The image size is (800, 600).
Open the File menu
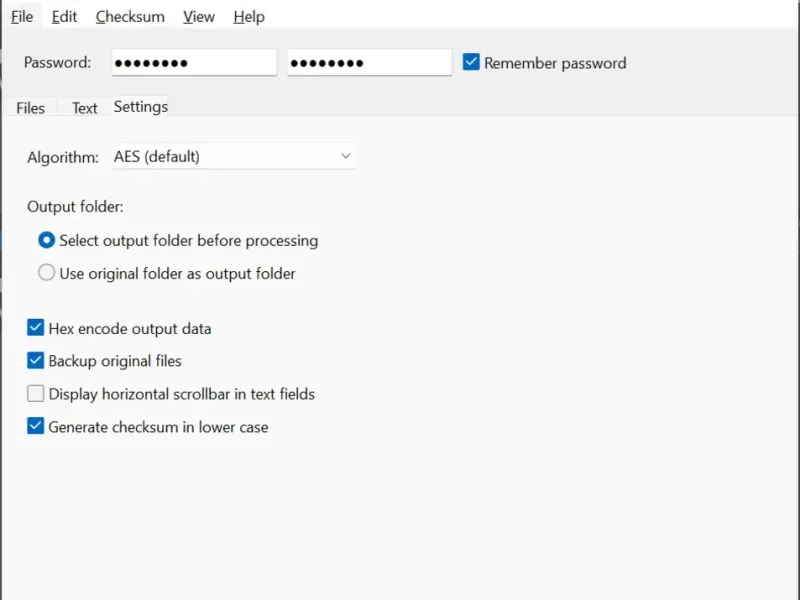coord(22,17)
